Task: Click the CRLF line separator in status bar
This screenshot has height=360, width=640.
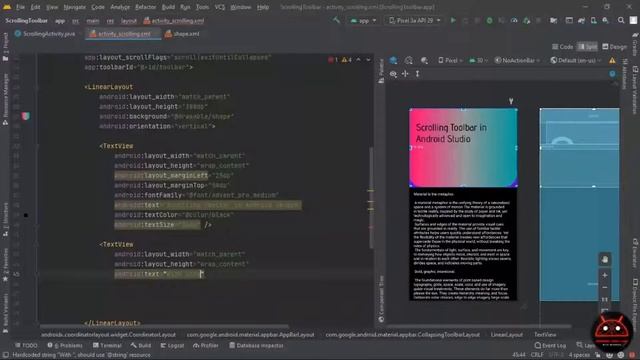Action: 537,355
